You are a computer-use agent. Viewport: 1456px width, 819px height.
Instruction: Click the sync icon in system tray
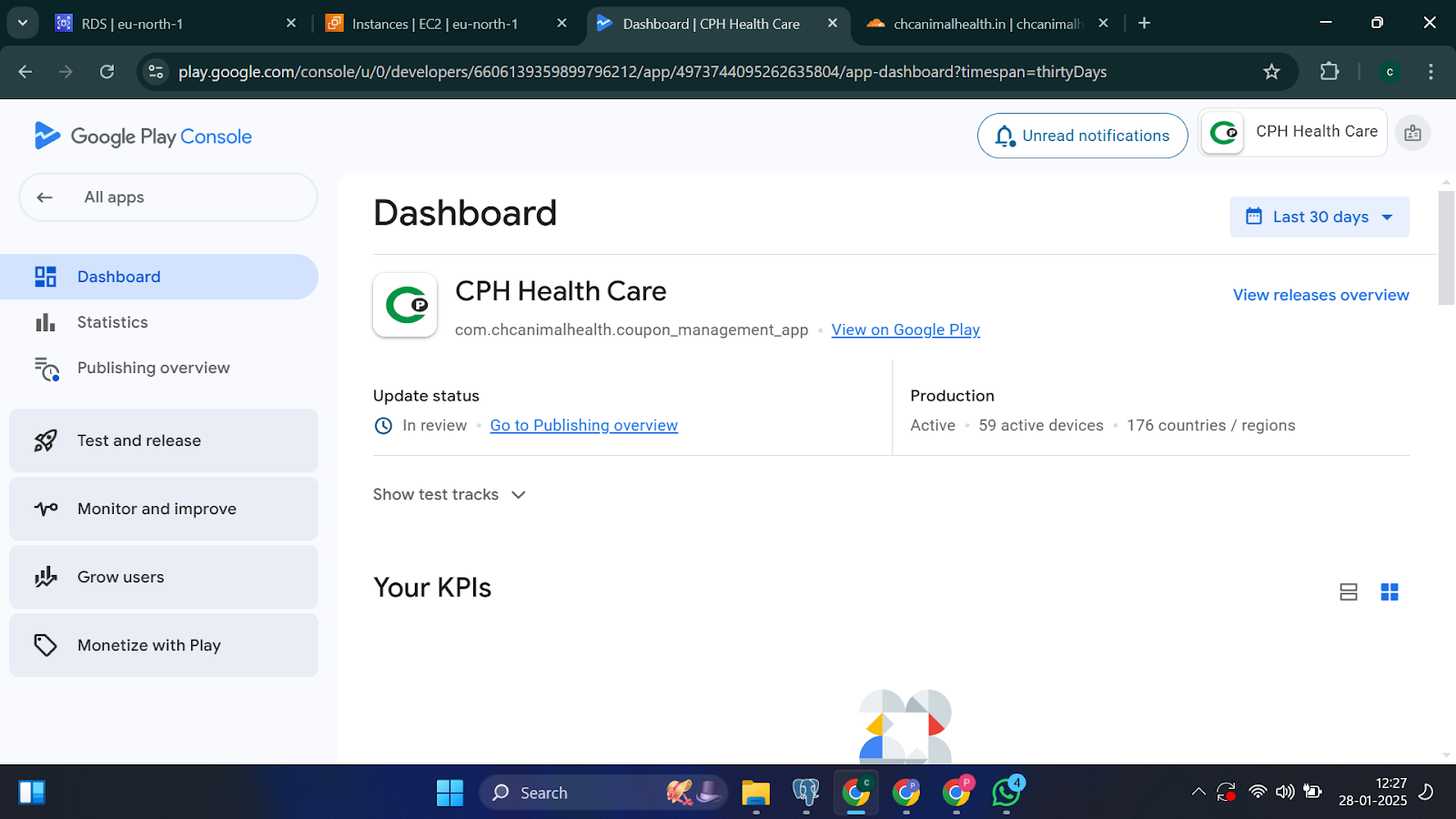pos(1227,792)
